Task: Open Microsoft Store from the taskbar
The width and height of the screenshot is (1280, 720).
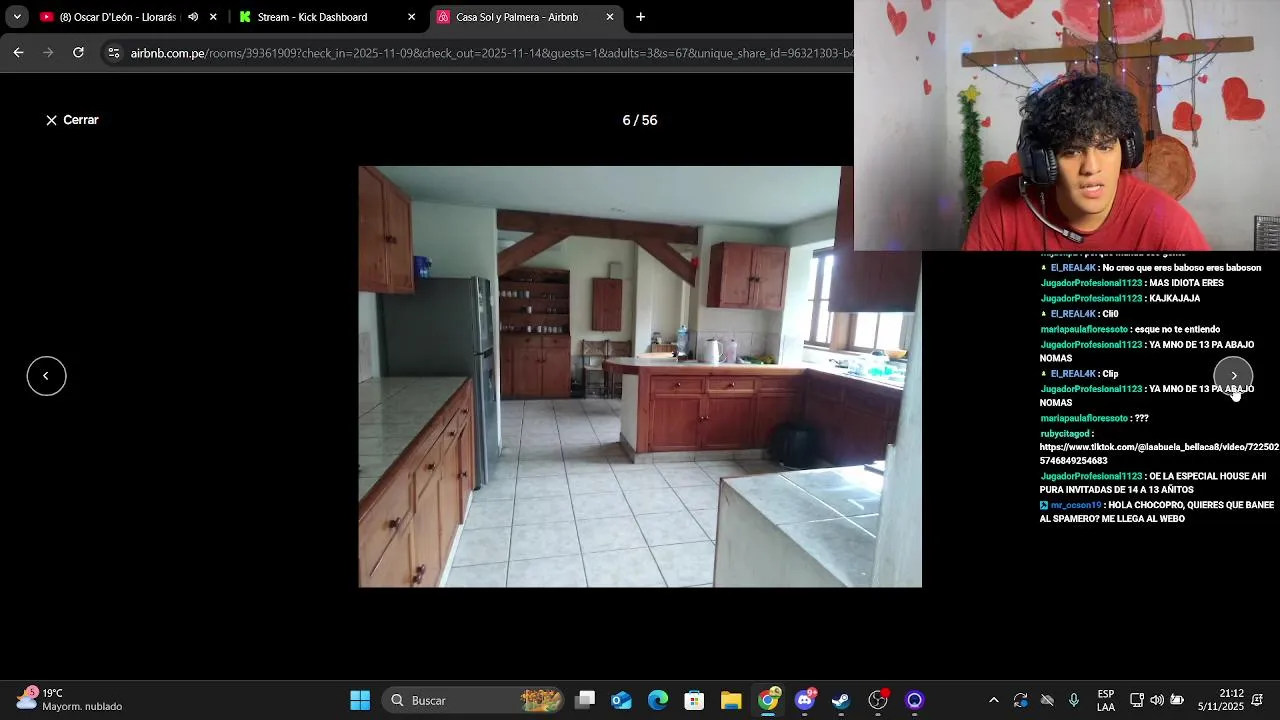Action: (x=694, y=700)
